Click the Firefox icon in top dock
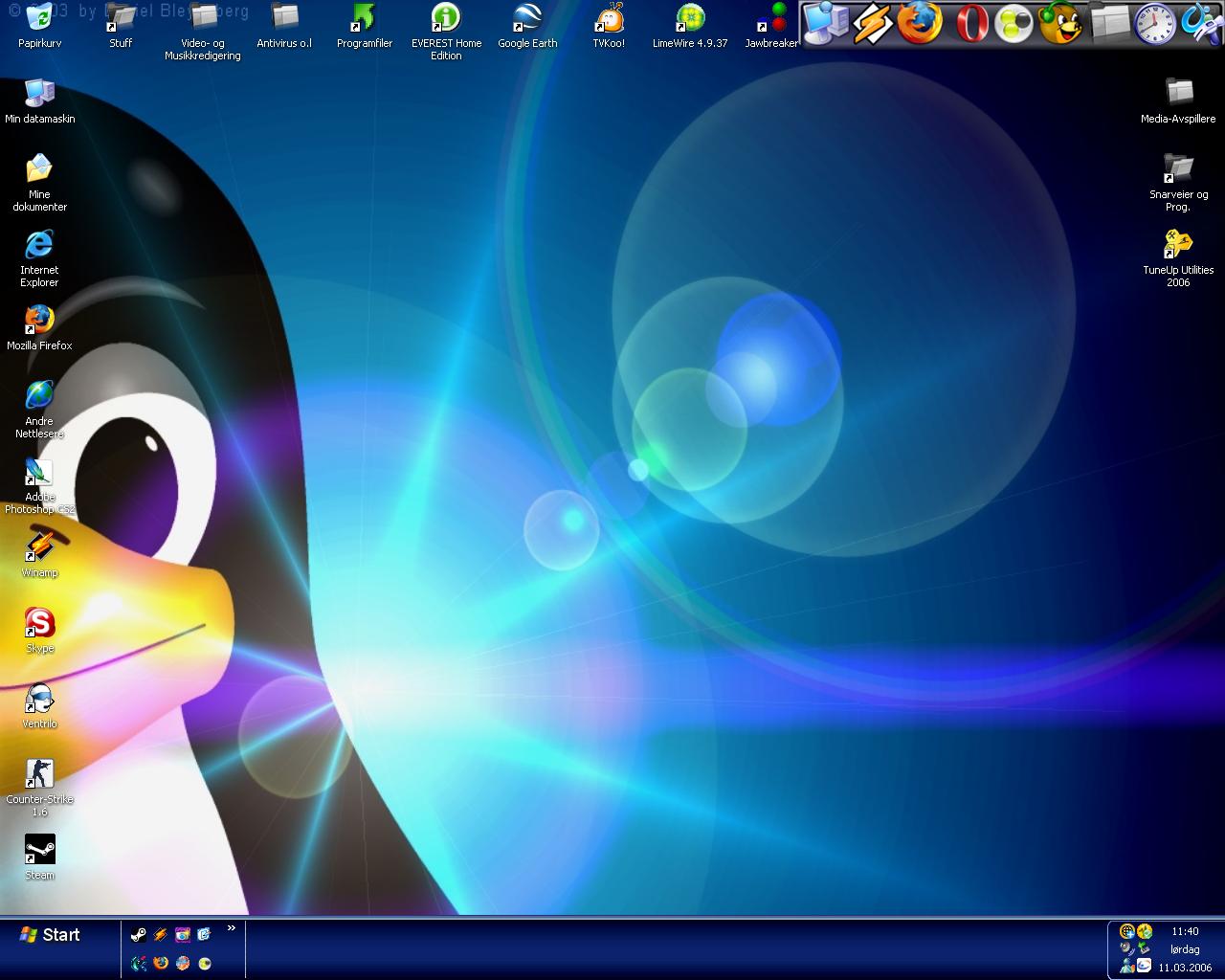 (x=920, y=23)
